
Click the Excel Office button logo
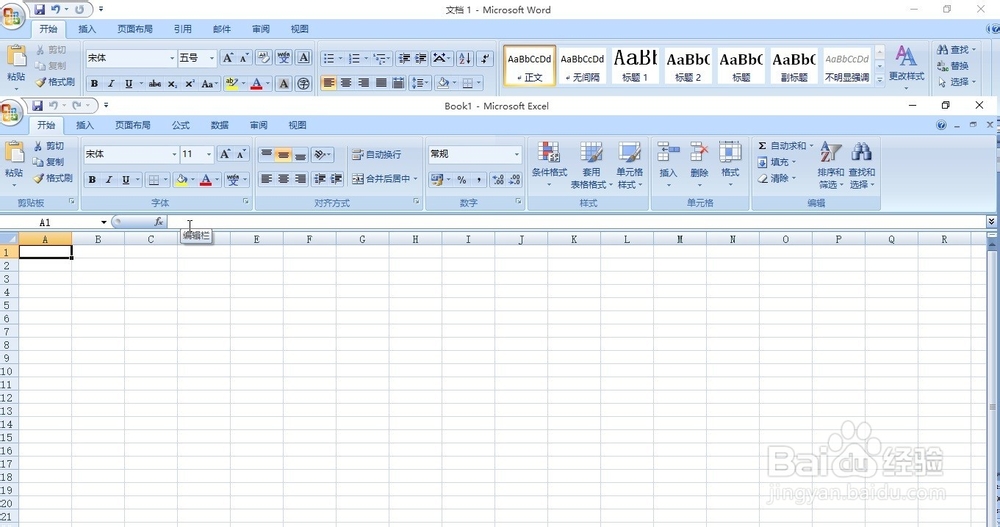pos(10,113)
